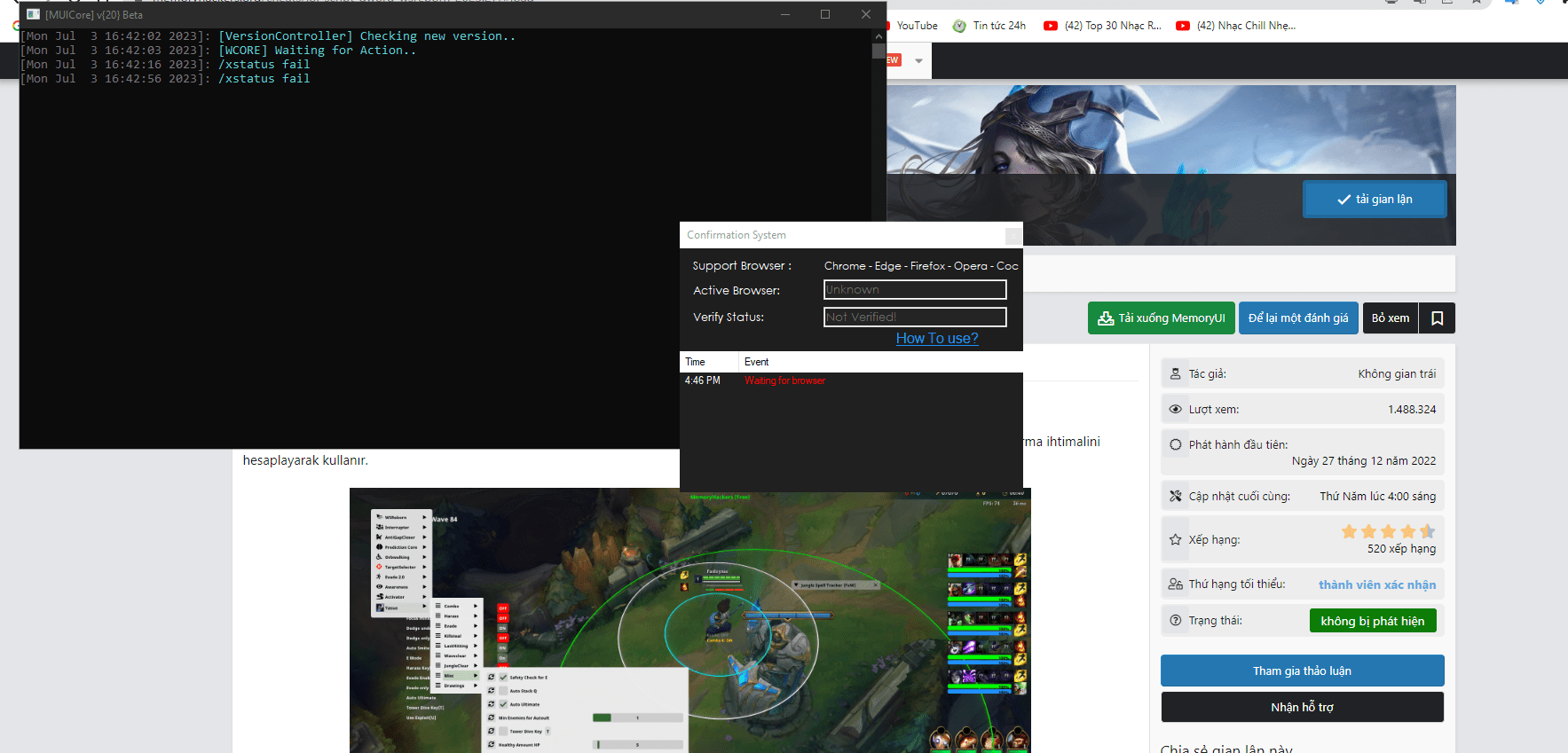This screenshot has width=1568, height=753.
Task: Click the 'Ngày 27 tháng 12 năm 2022' date
Action: click(1364, 461)
